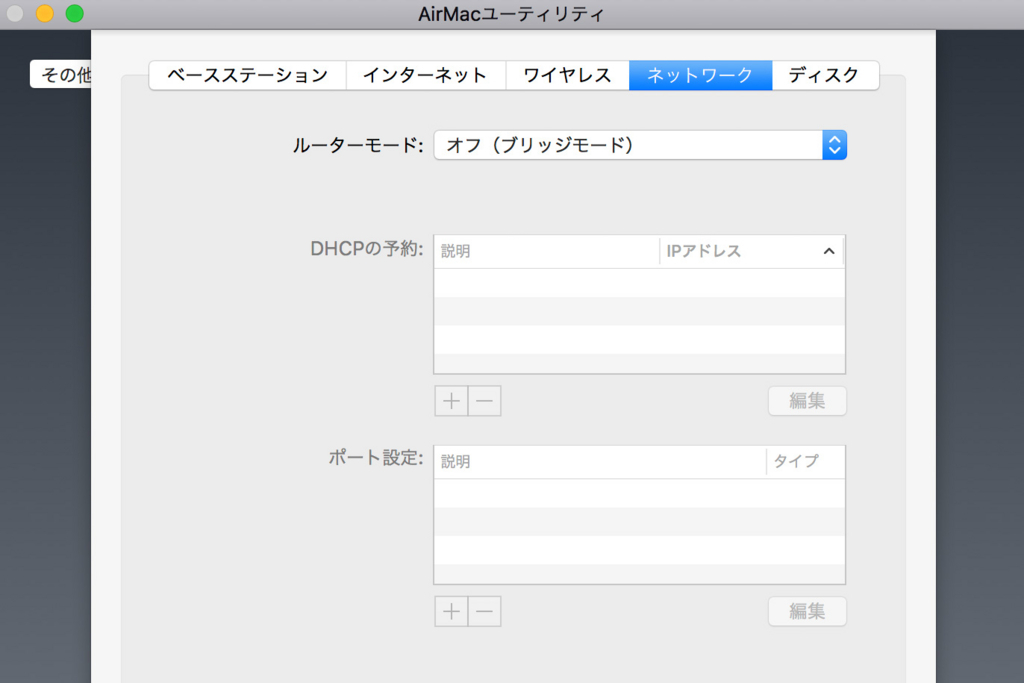
Task: Zoom the AirMacユーティリティ window with the green button
Action: pyautogui.click(x=74, y=13)
